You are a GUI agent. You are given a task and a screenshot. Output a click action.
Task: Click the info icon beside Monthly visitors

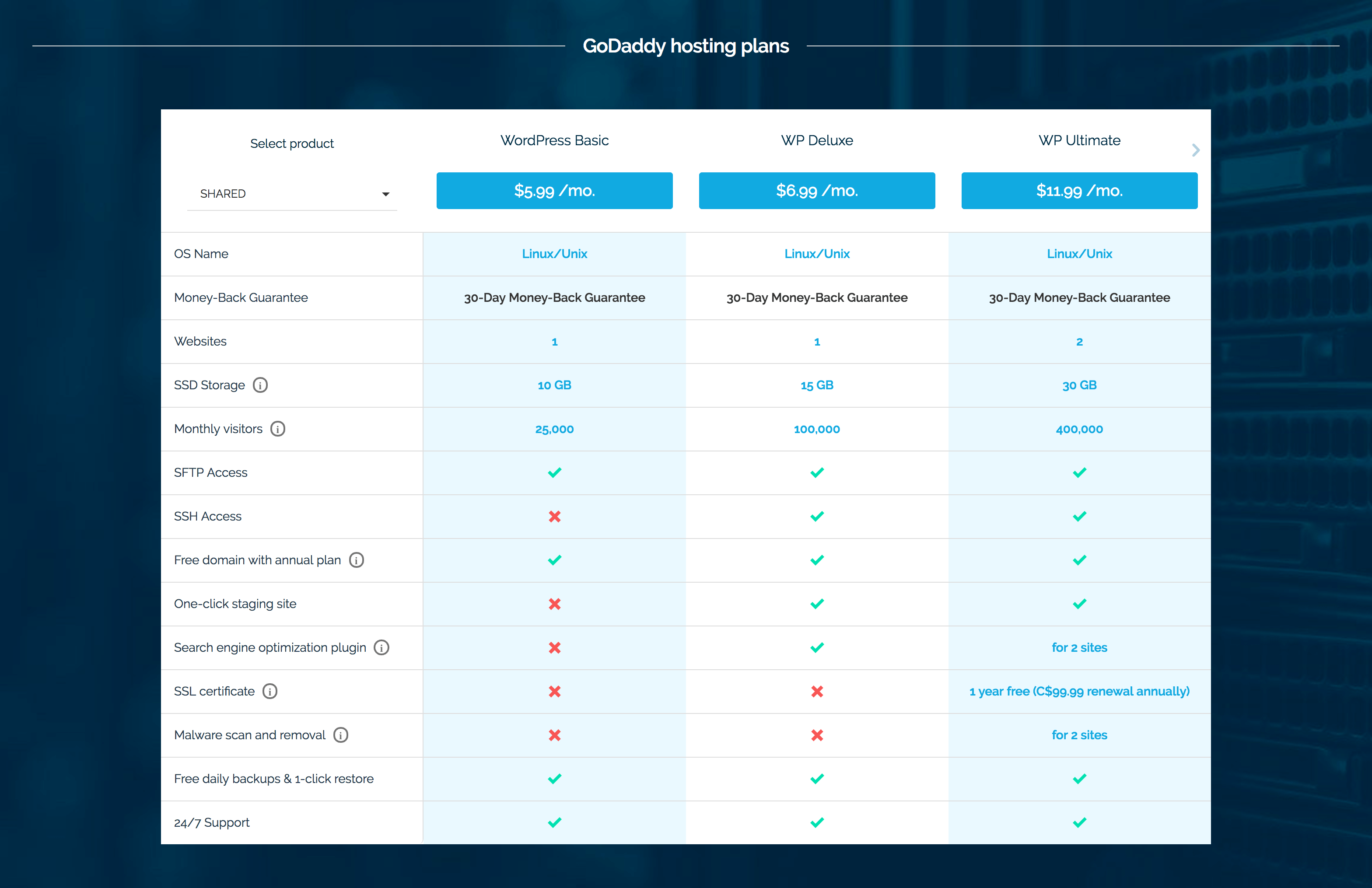tap(278, 429)
